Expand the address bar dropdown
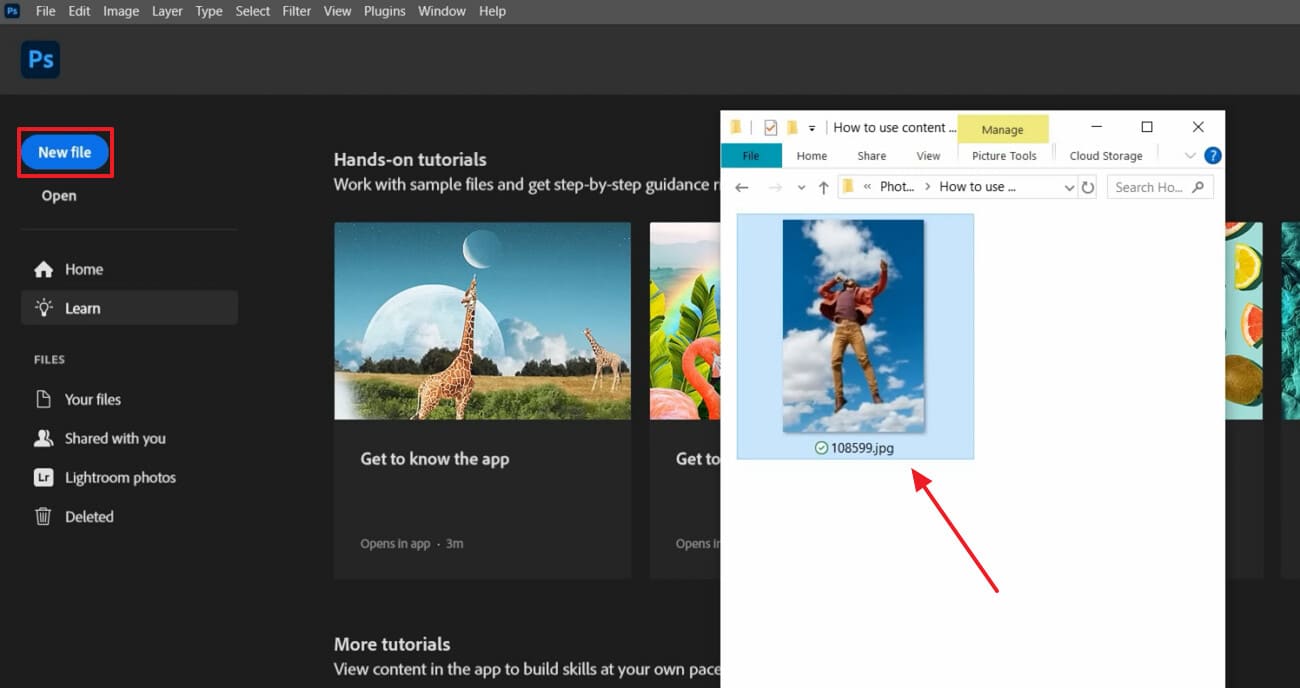This screenshot has width=1300, height=688. [1068, 187]
